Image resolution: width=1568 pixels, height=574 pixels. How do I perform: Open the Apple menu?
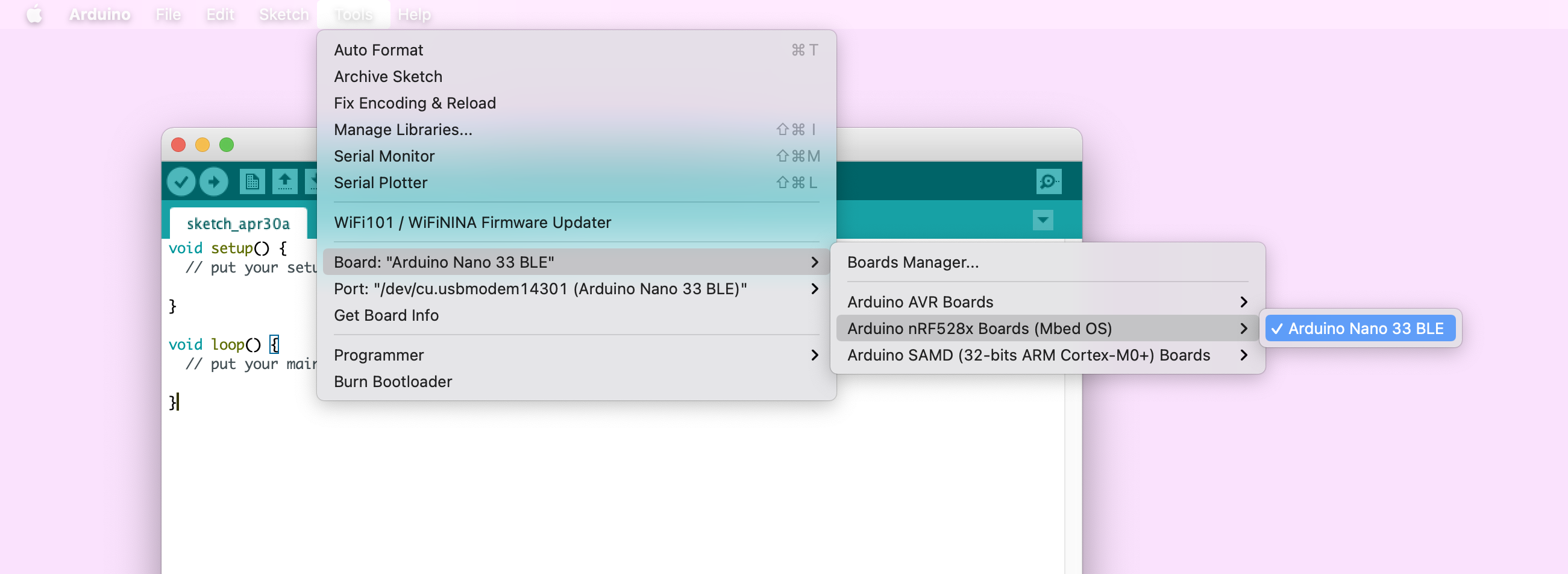pos(35,14)
